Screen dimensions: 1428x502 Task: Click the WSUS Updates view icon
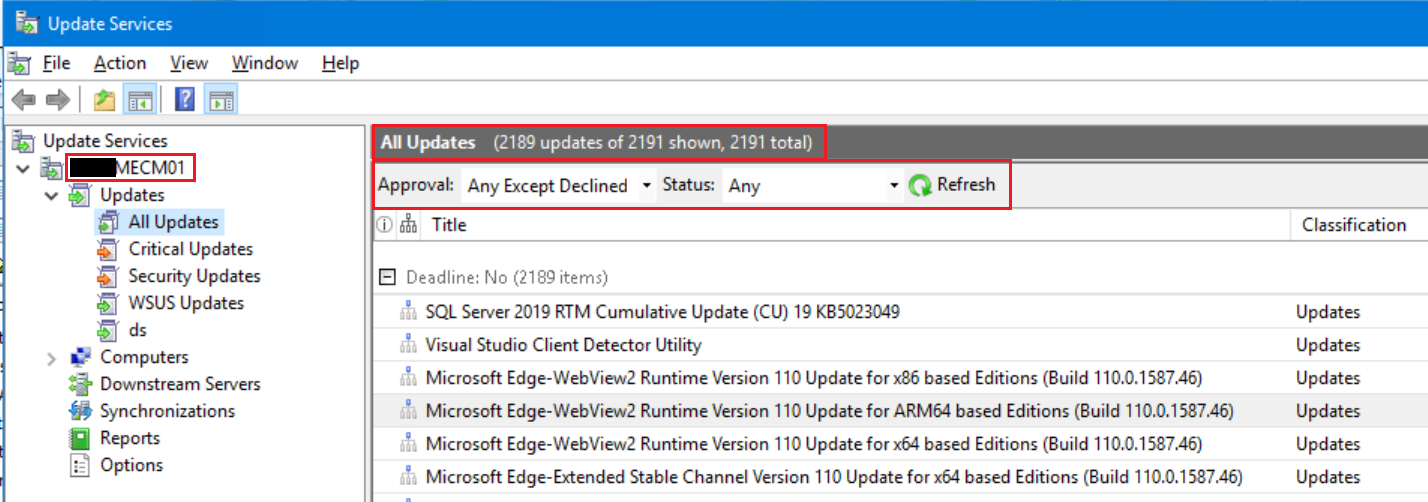coord(108,303)
